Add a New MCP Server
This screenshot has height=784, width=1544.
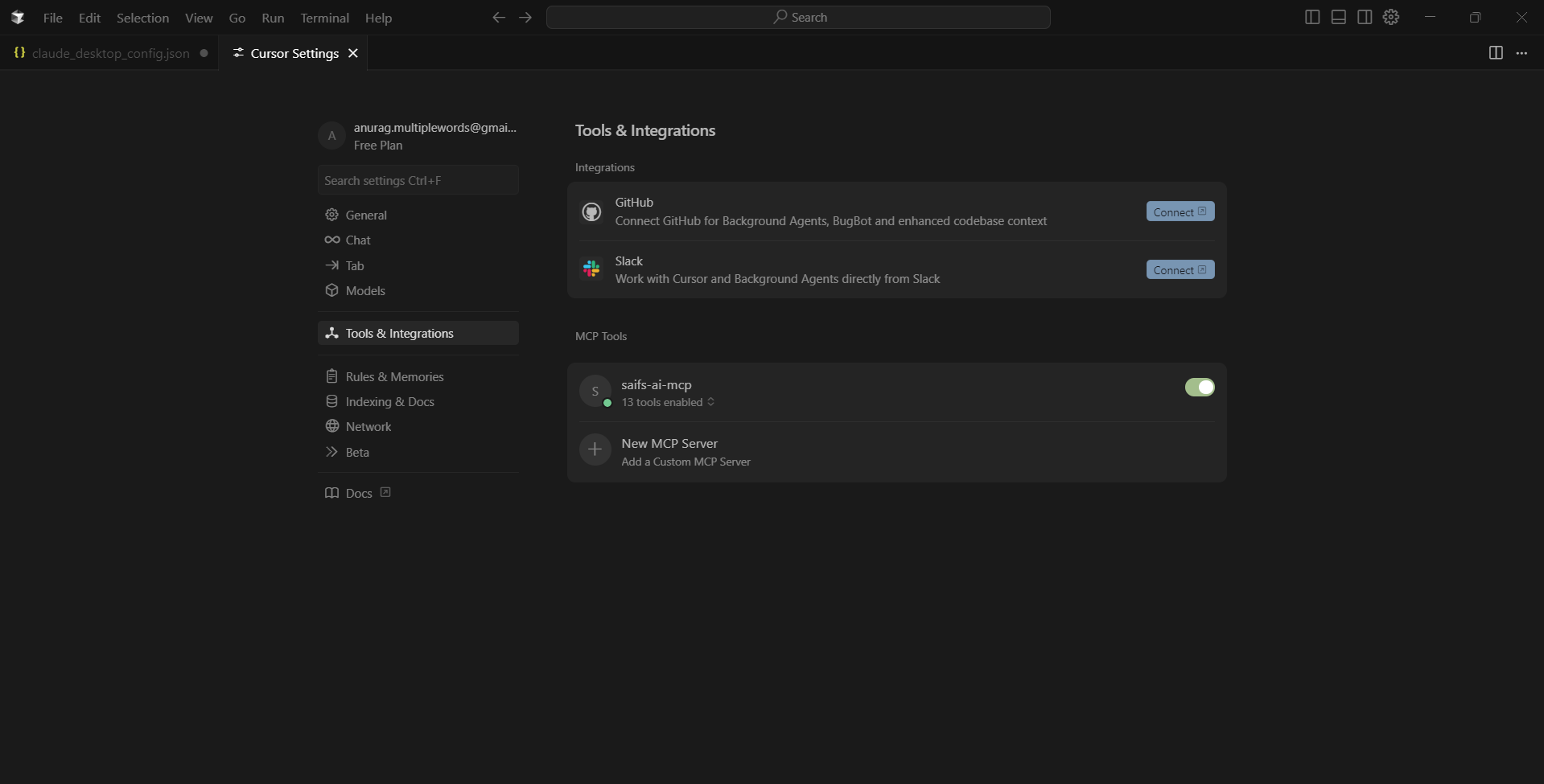pyautogui.click(x=897, y=452)
